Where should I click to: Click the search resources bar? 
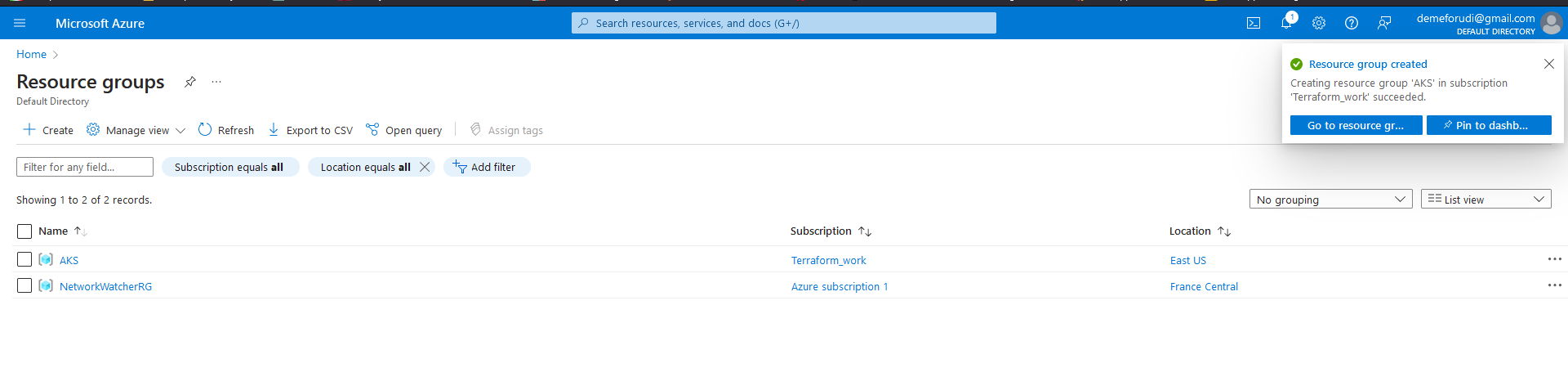(784, 23)
